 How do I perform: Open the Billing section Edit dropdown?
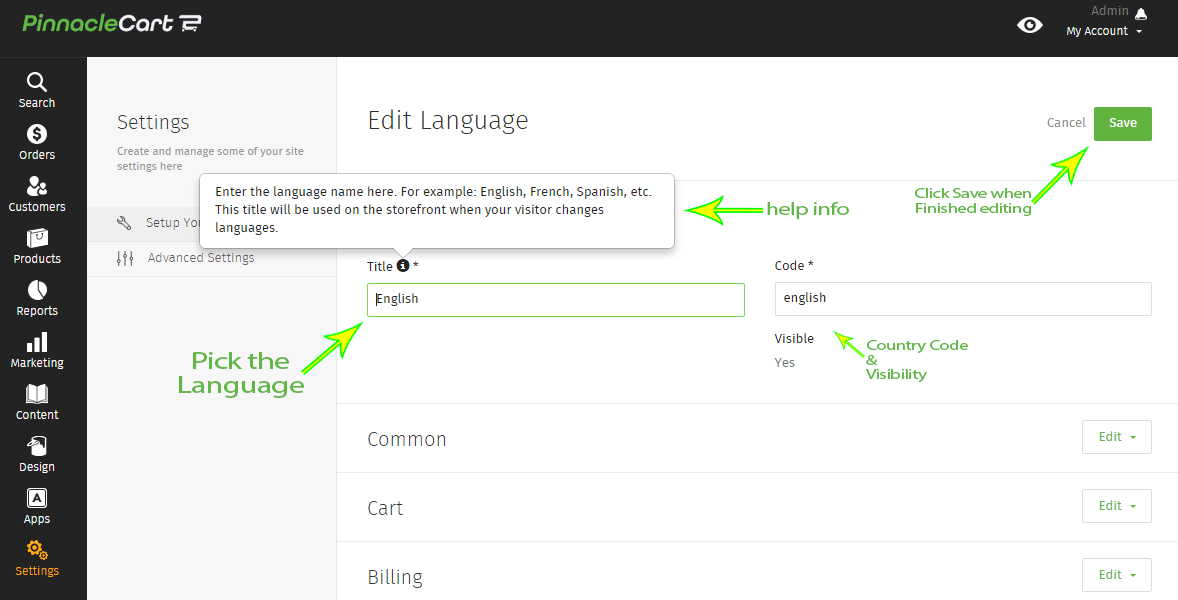tap(1116, 575)
